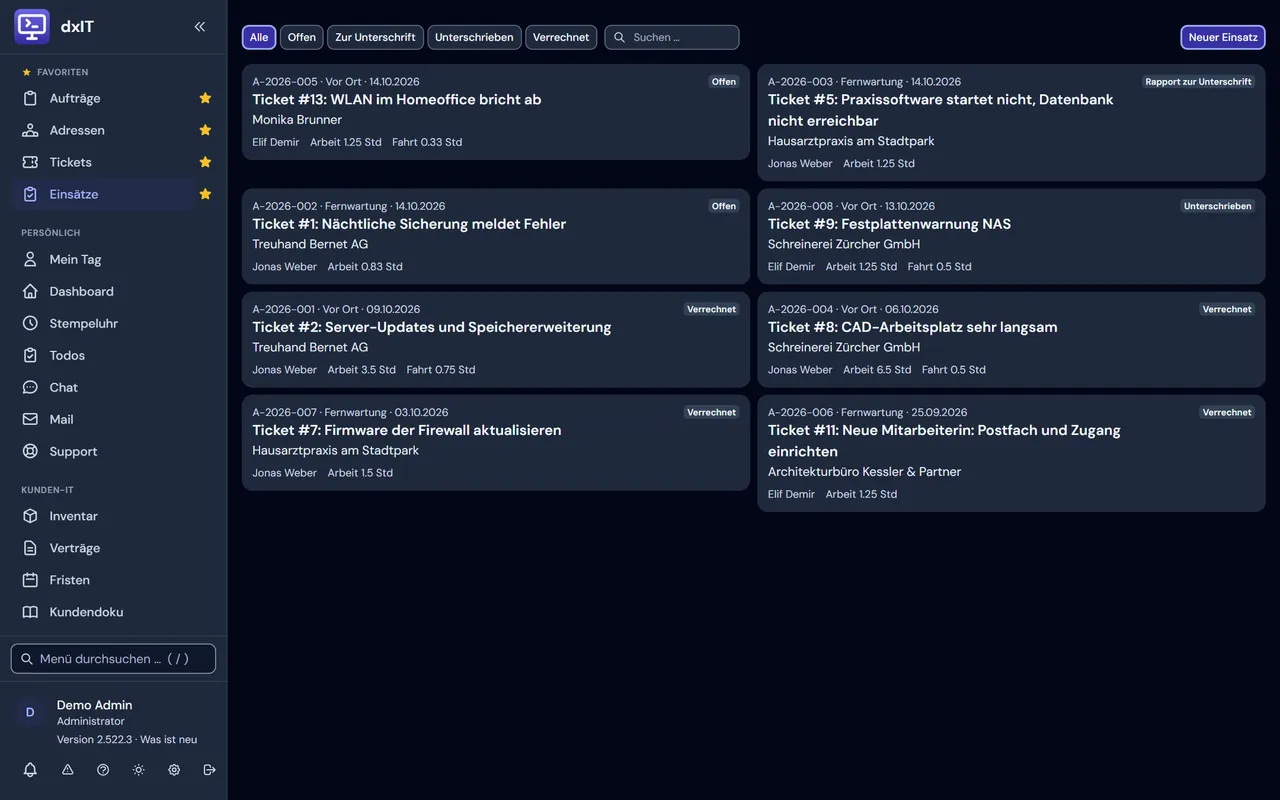
Task: Click the Menü durchsuchen search box
Action: (x=113, y=659)
